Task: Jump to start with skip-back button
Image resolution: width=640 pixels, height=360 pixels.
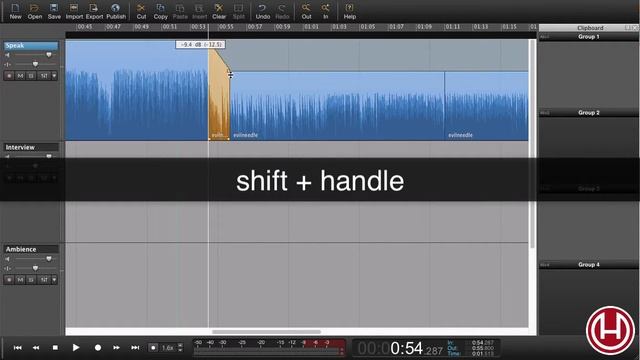Action: pos(18,348)
